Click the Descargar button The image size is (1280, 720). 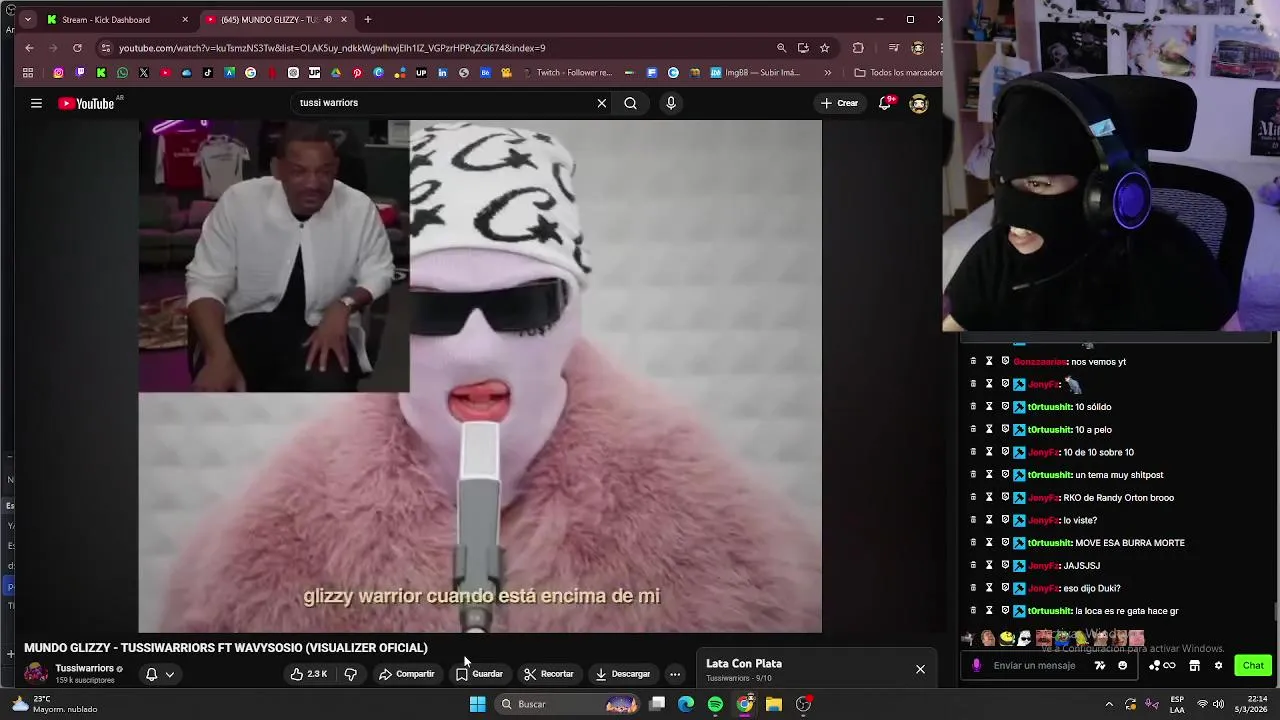pyautogui.click(x=622, y=674)
